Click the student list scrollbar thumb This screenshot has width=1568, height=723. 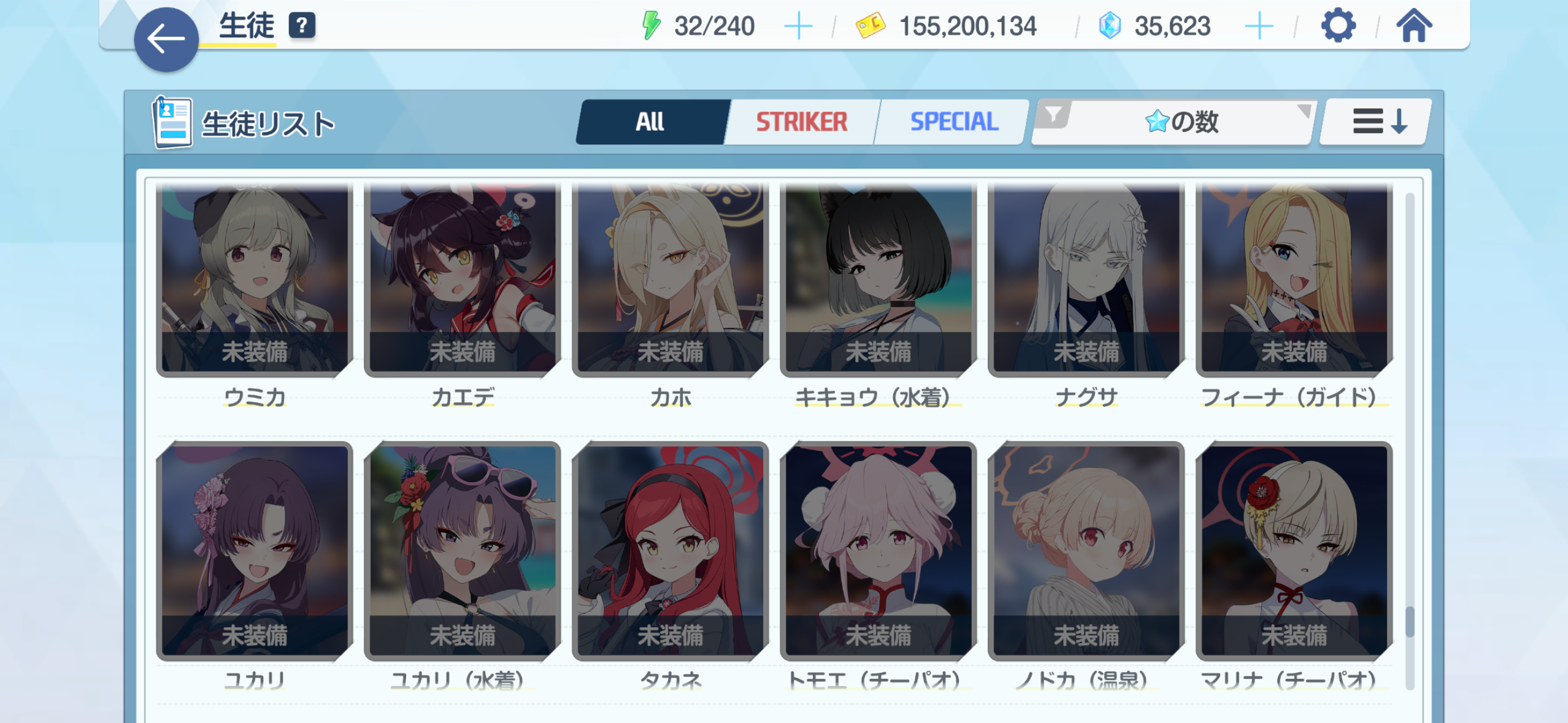(1410, 622)
